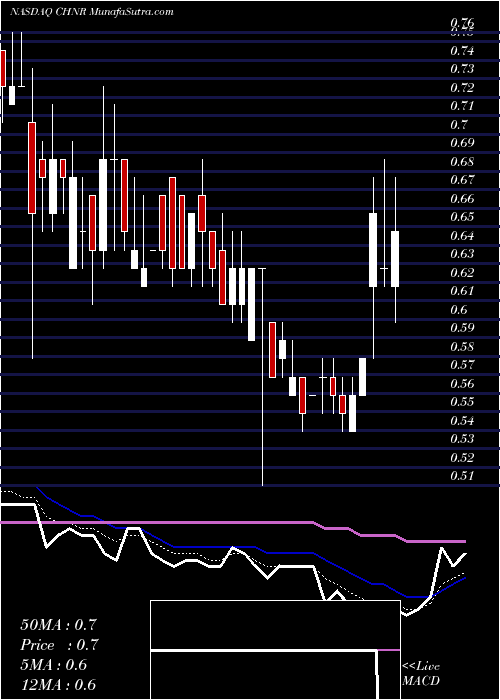The image size is (500, 700).
Task: Click the 0.56 price axis label
Action: pyautogui.click(x=462, y=384)
